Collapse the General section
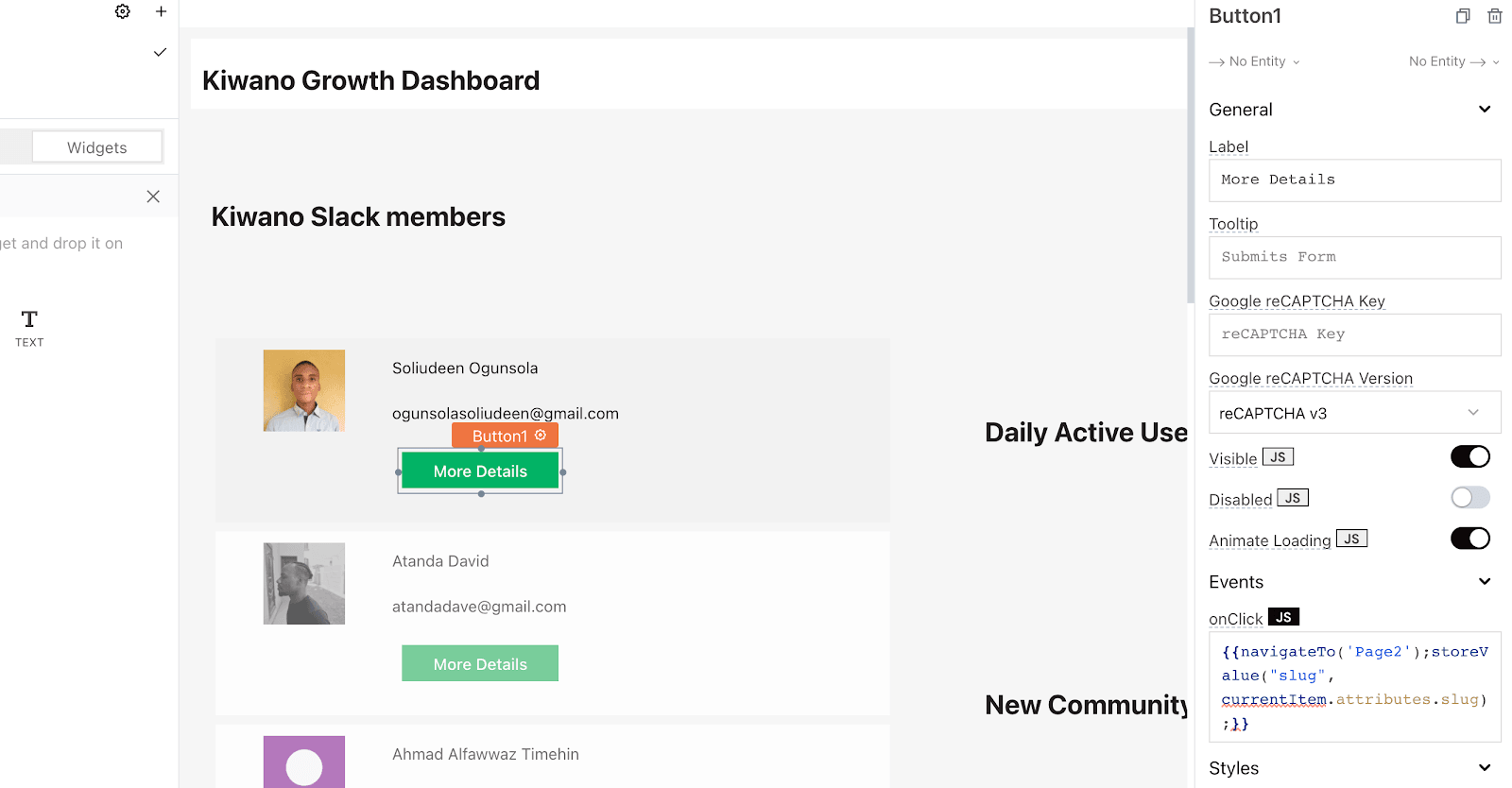 click(1484, 110)
